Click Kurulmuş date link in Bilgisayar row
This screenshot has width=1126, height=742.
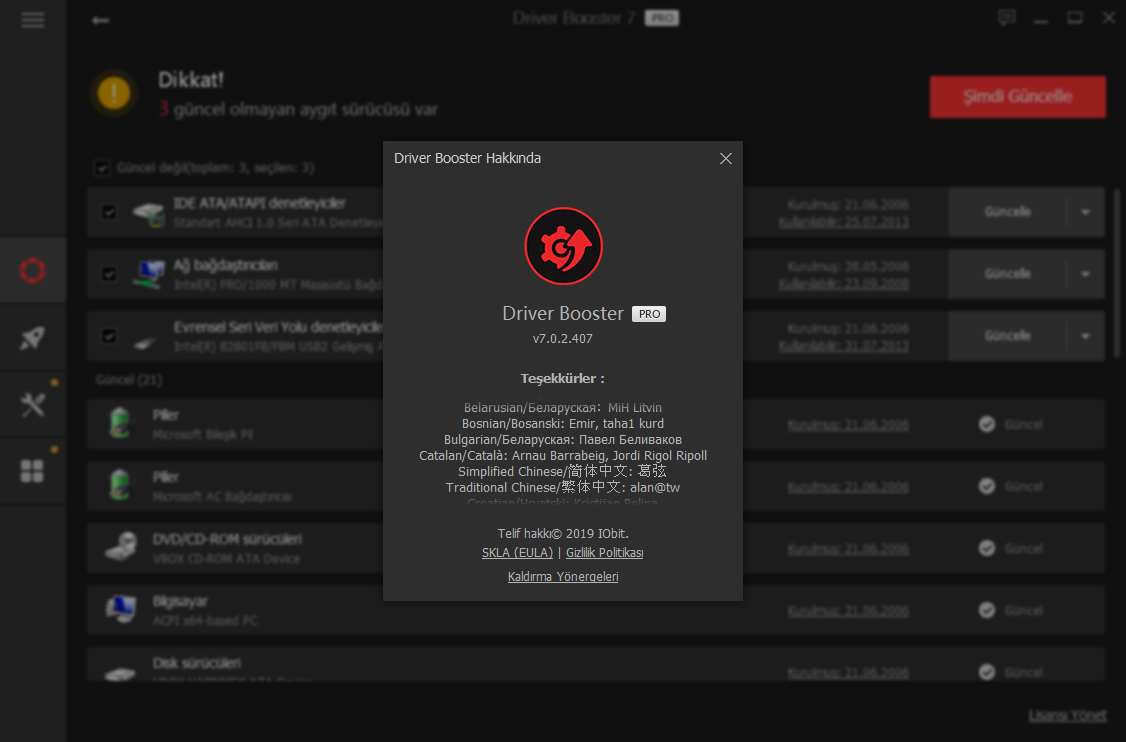[848, 611]
